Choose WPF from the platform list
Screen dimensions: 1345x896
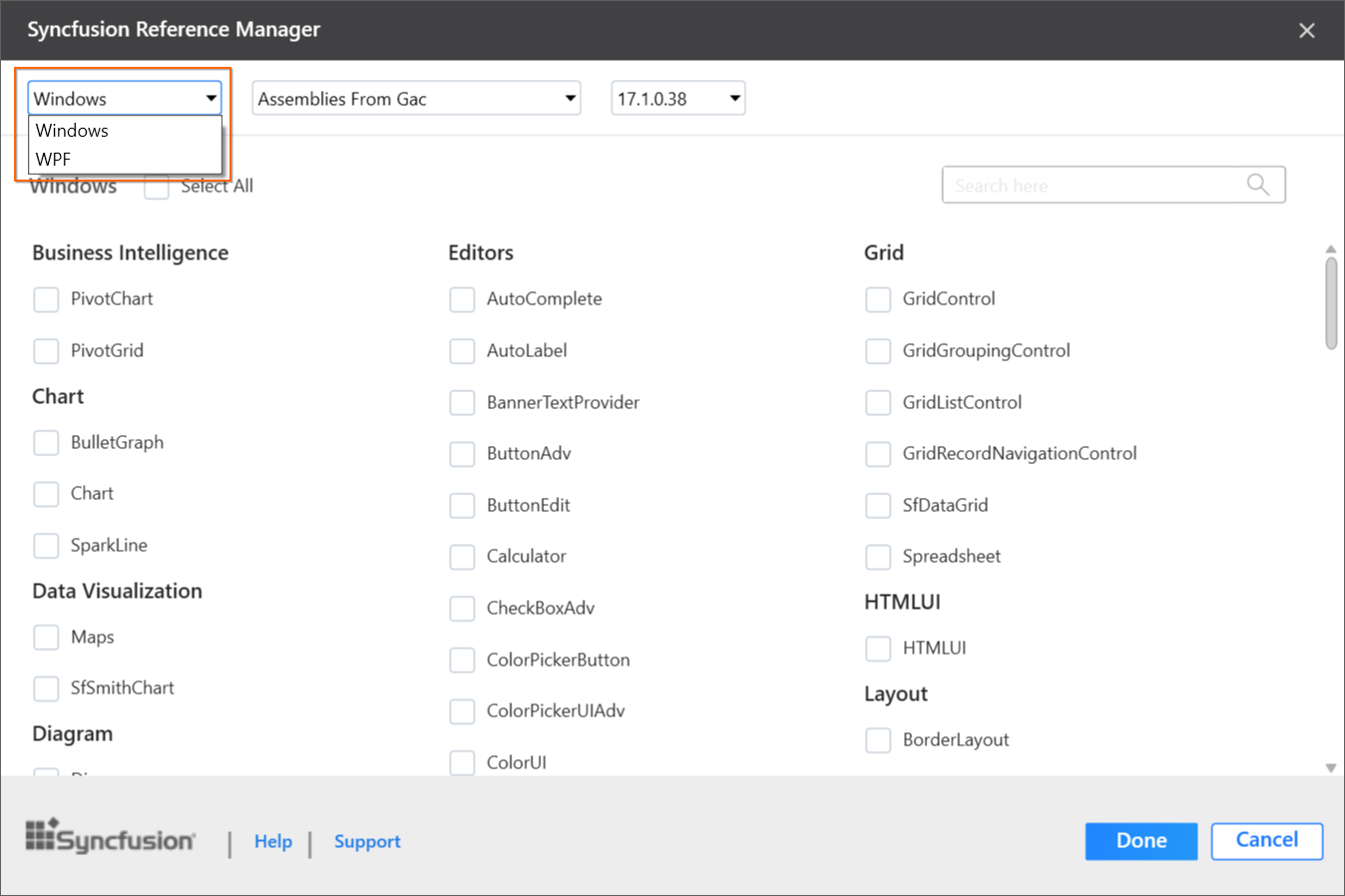click(125, 159)
